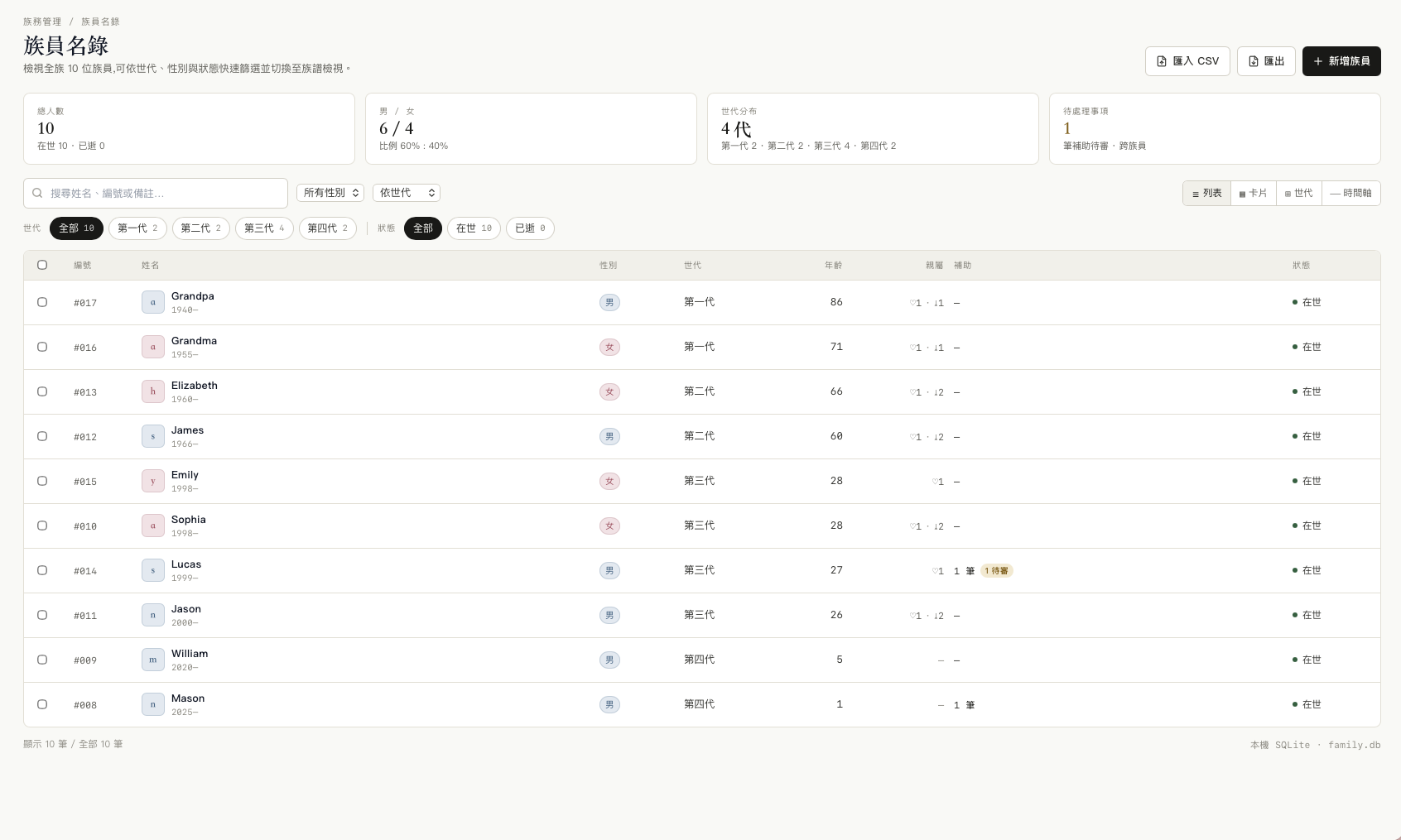Click Lucas's avatar icon
This screenshot has height=840, width=1401.
coord(153,570)
